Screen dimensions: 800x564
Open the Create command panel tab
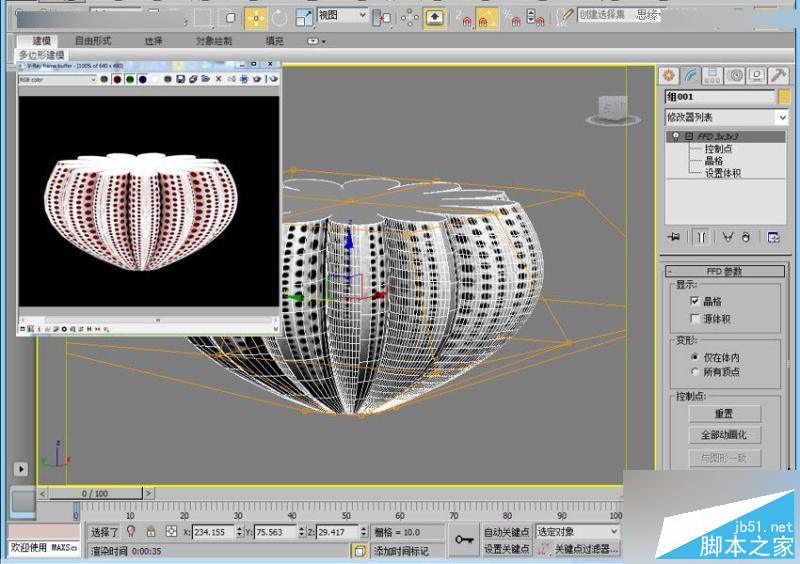pos(668,76)
